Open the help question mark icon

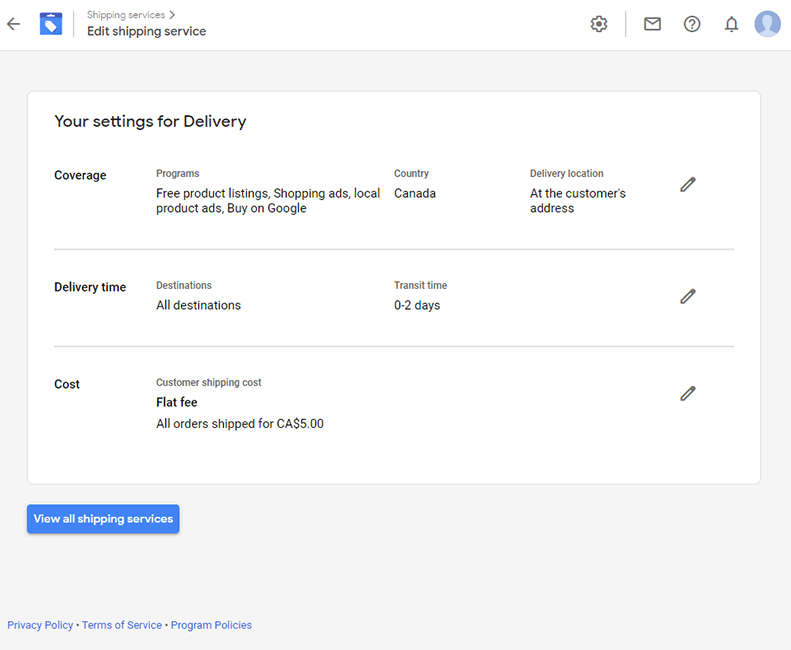692,24
